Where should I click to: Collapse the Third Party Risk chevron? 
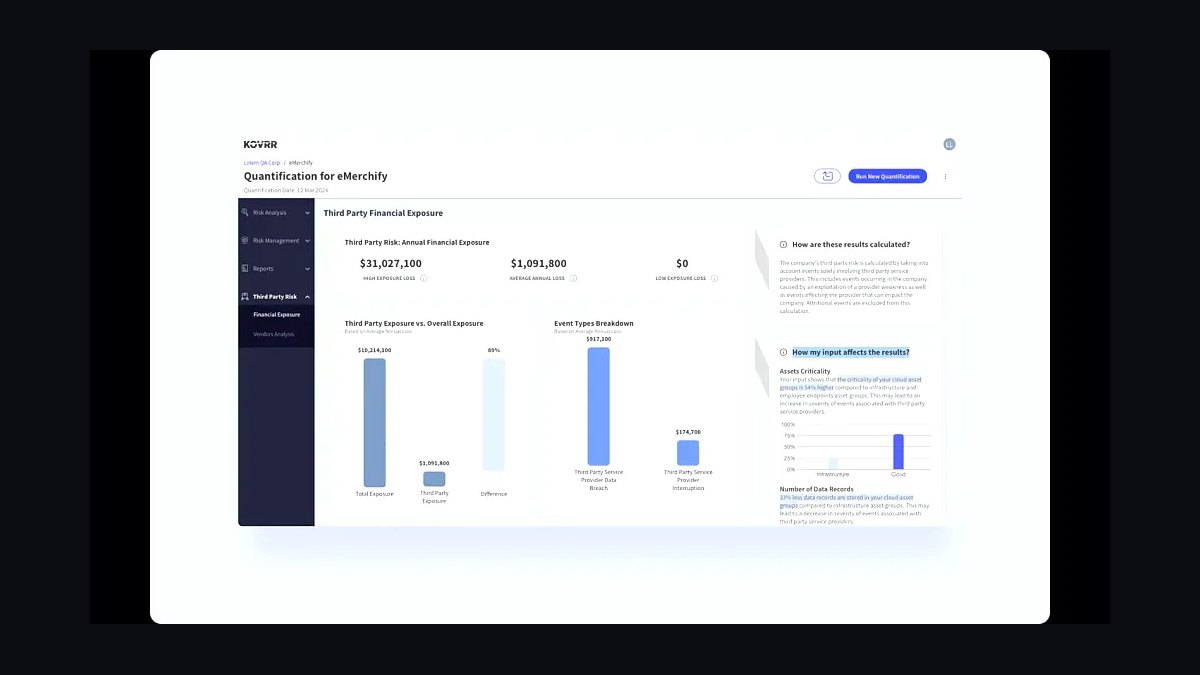[307, 297]
